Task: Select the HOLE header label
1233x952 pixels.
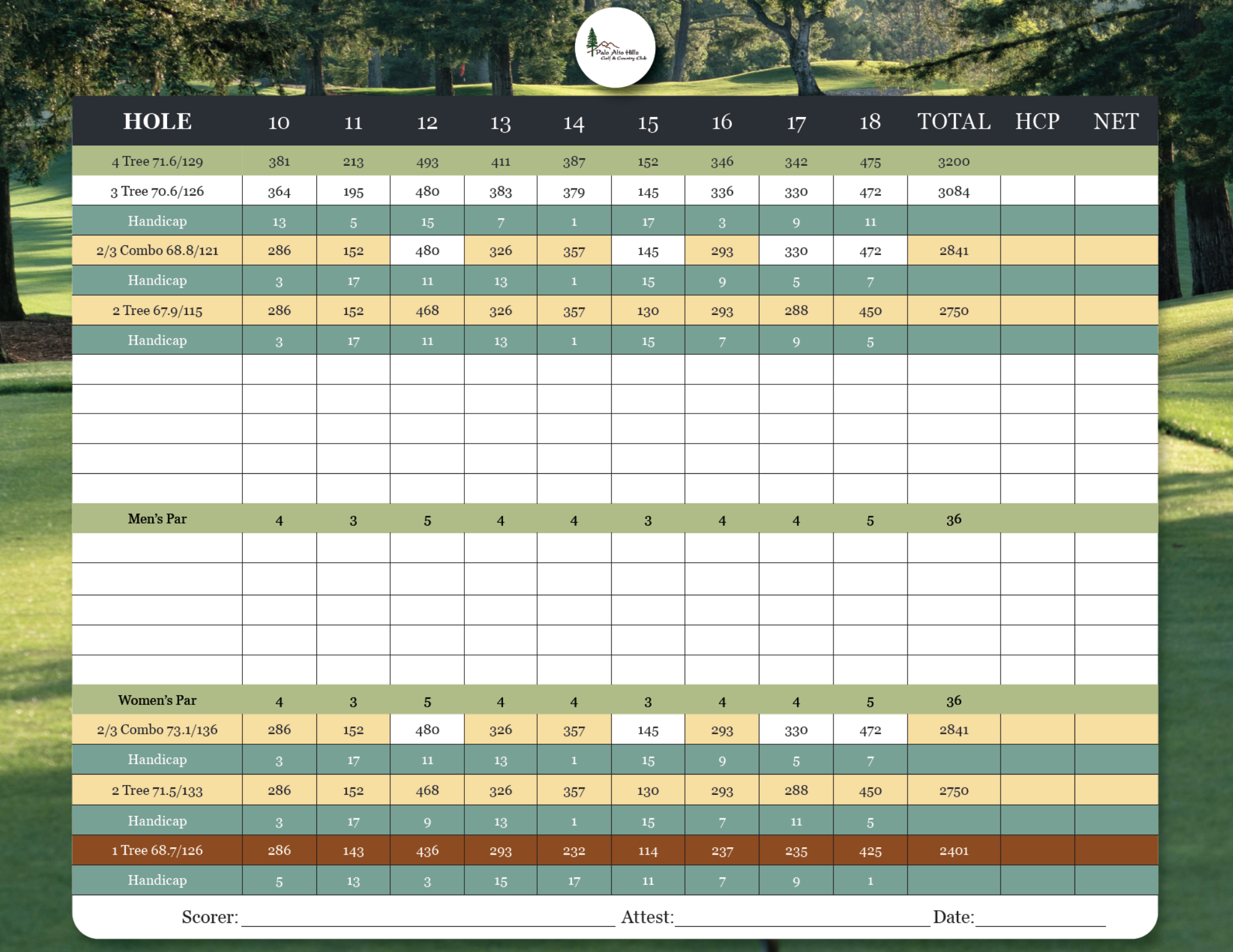Action: tap(157, 121)
